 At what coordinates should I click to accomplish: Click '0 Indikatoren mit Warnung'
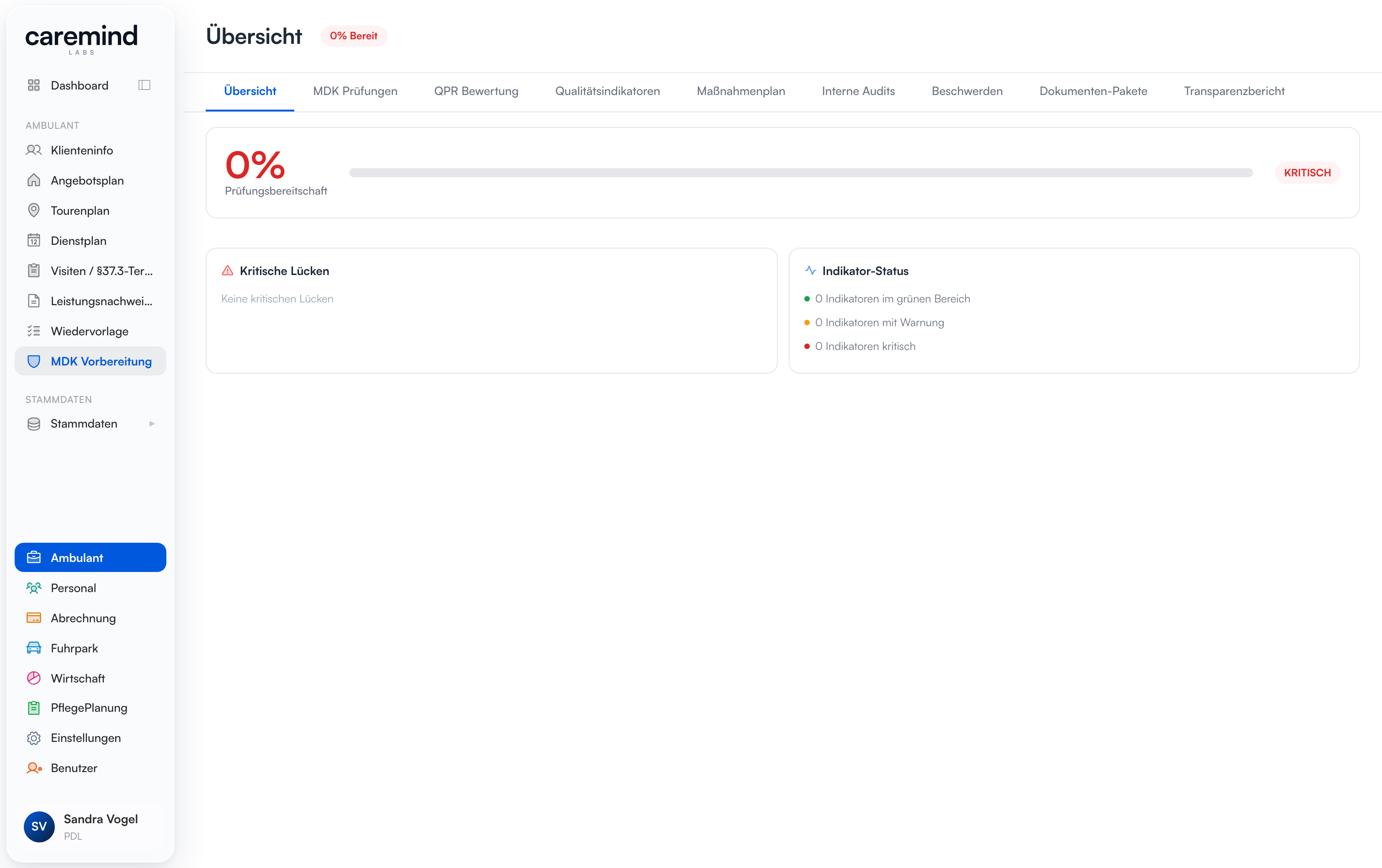pyautogui.click(x=879, y=323)
